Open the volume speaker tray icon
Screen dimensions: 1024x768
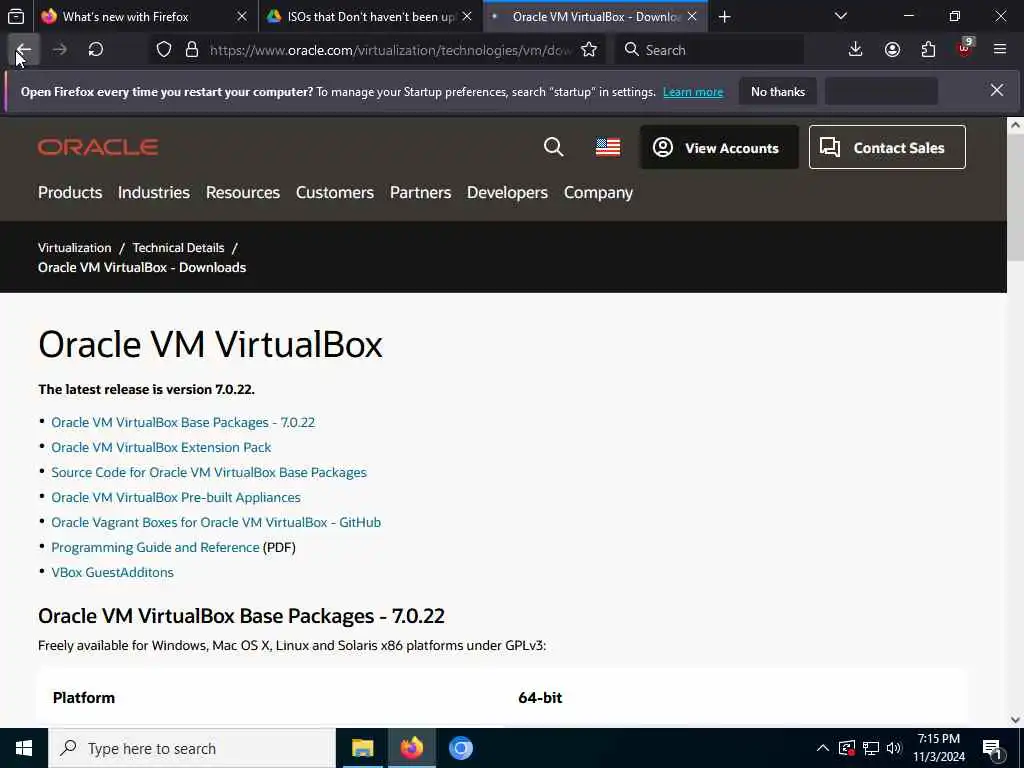coord(894,748)
